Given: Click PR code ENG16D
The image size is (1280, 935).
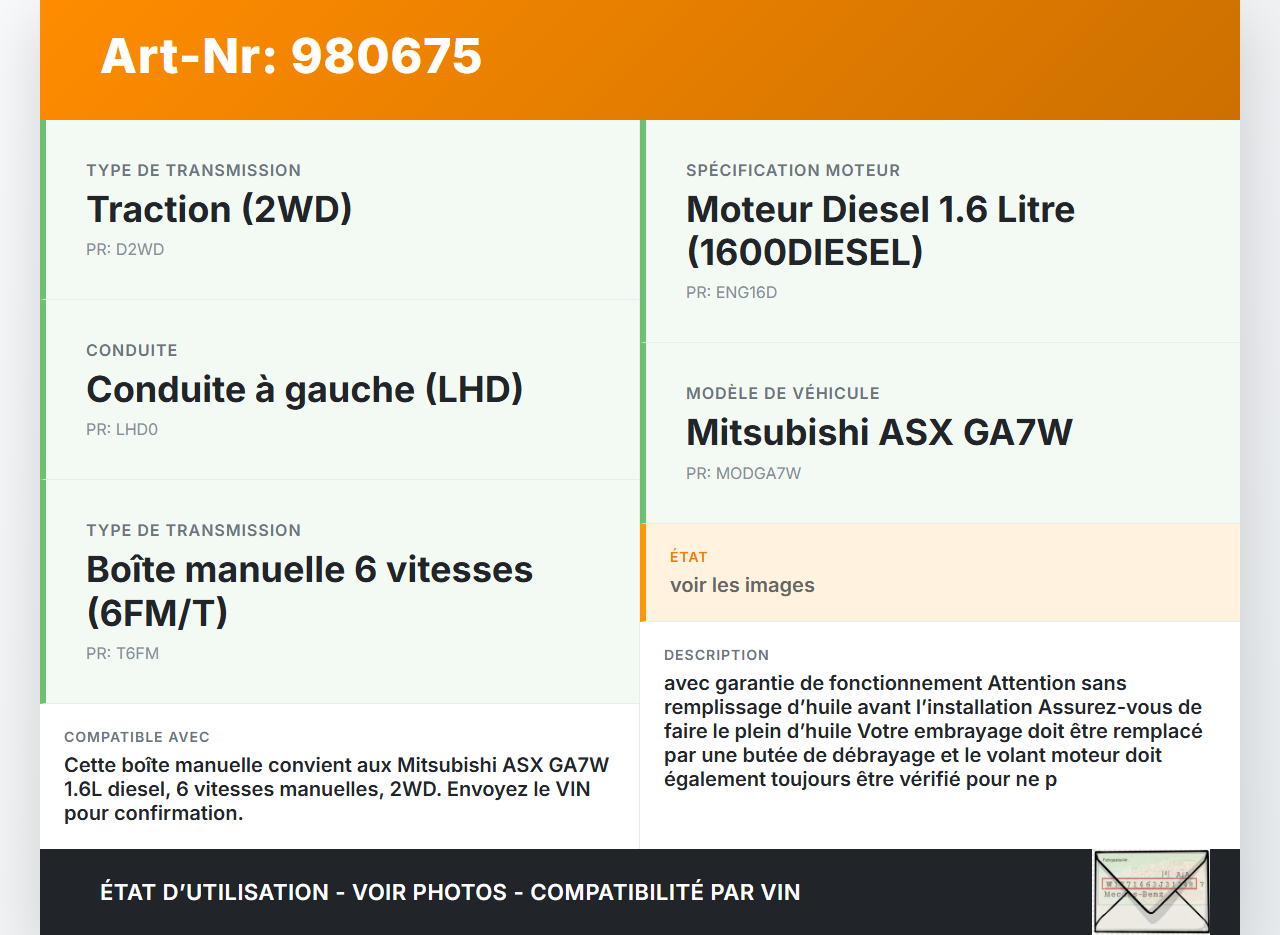Looking at the screenshot, I should [731, 293].
